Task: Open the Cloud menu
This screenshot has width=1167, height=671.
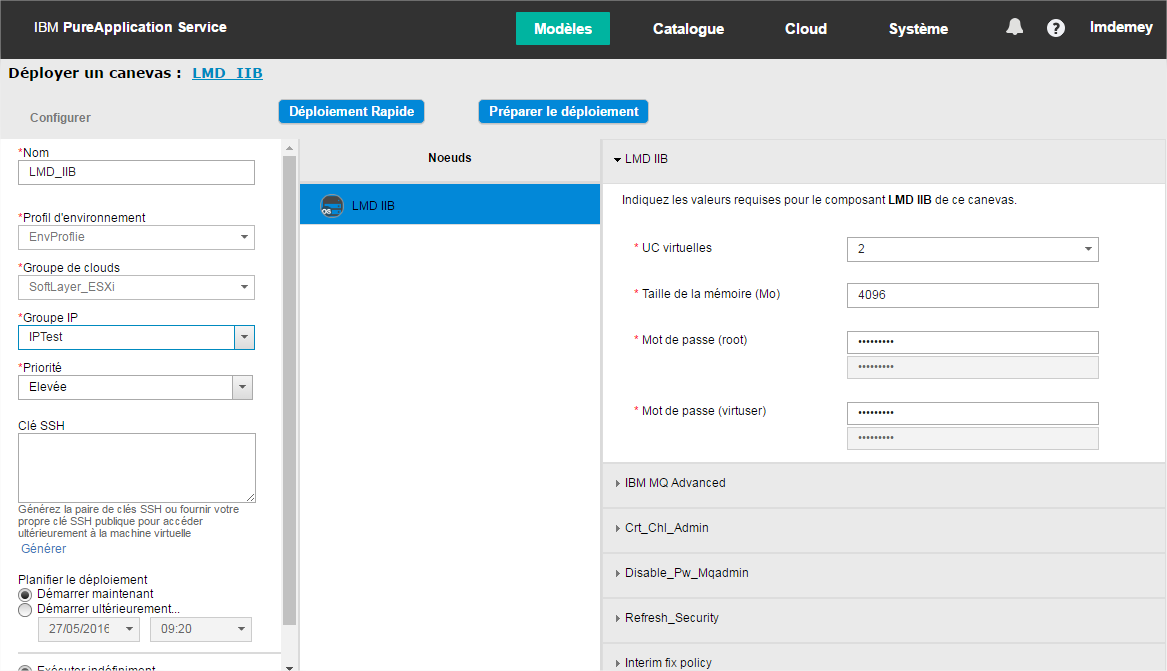Action: [x=805, y=29]
